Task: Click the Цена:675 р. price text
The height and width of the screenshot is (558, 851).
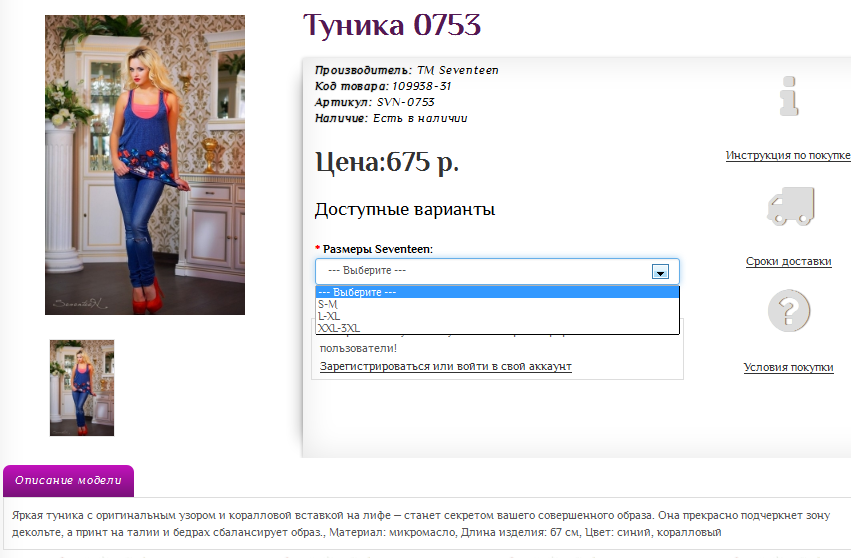Action: [x=387, y=162]
